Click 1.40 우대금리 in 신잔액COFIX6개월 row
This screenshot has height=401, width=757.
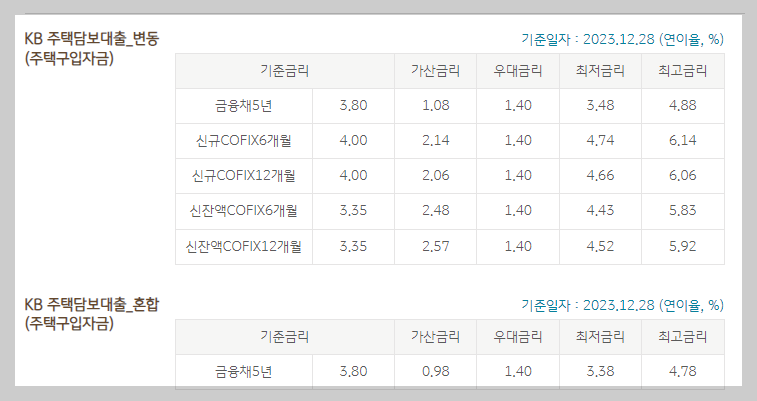518,210
